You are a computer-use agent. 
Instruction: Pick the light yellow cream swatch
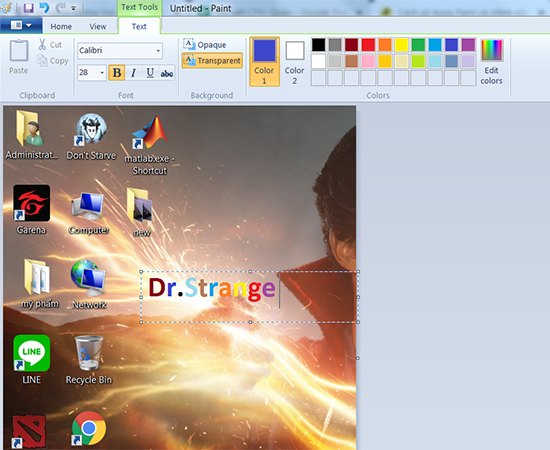pyautogui.click(x=401, y=61)
